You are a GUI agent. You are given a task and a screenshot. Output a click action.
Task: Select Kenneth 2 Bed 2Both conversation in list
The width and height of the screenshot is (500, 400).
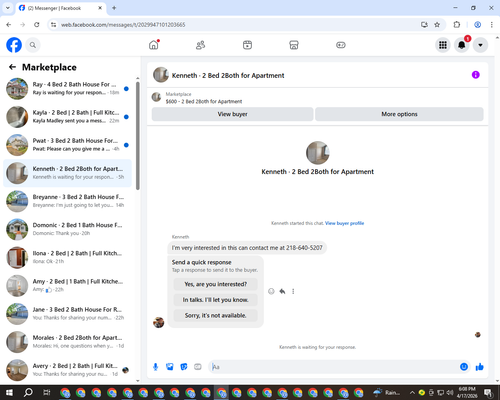coord(67,173)
